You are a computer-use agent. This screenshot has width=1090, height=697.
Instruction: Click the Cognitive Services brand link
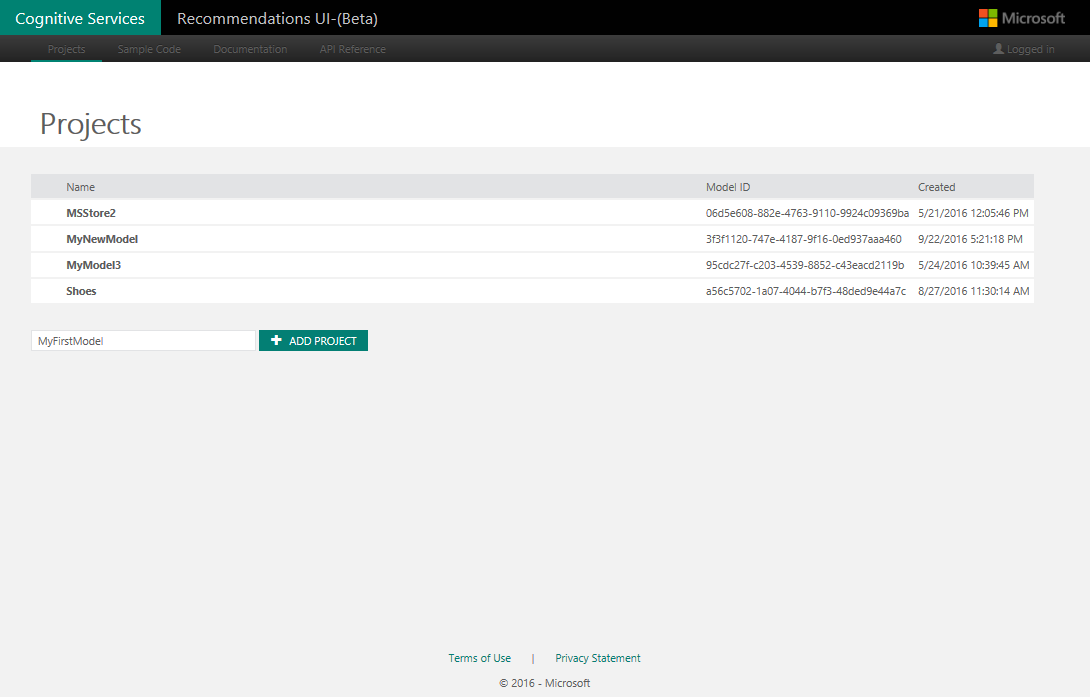[80, 18]
